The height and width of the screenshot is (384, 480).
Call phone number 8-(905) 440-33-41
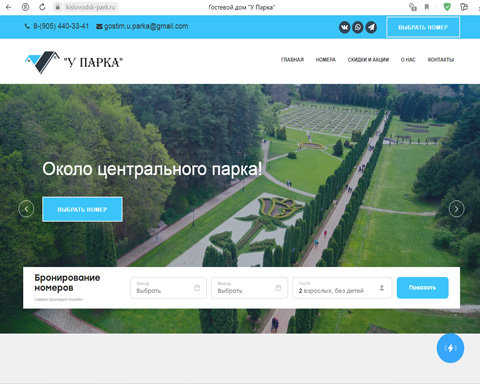click(x=61, y=26)
